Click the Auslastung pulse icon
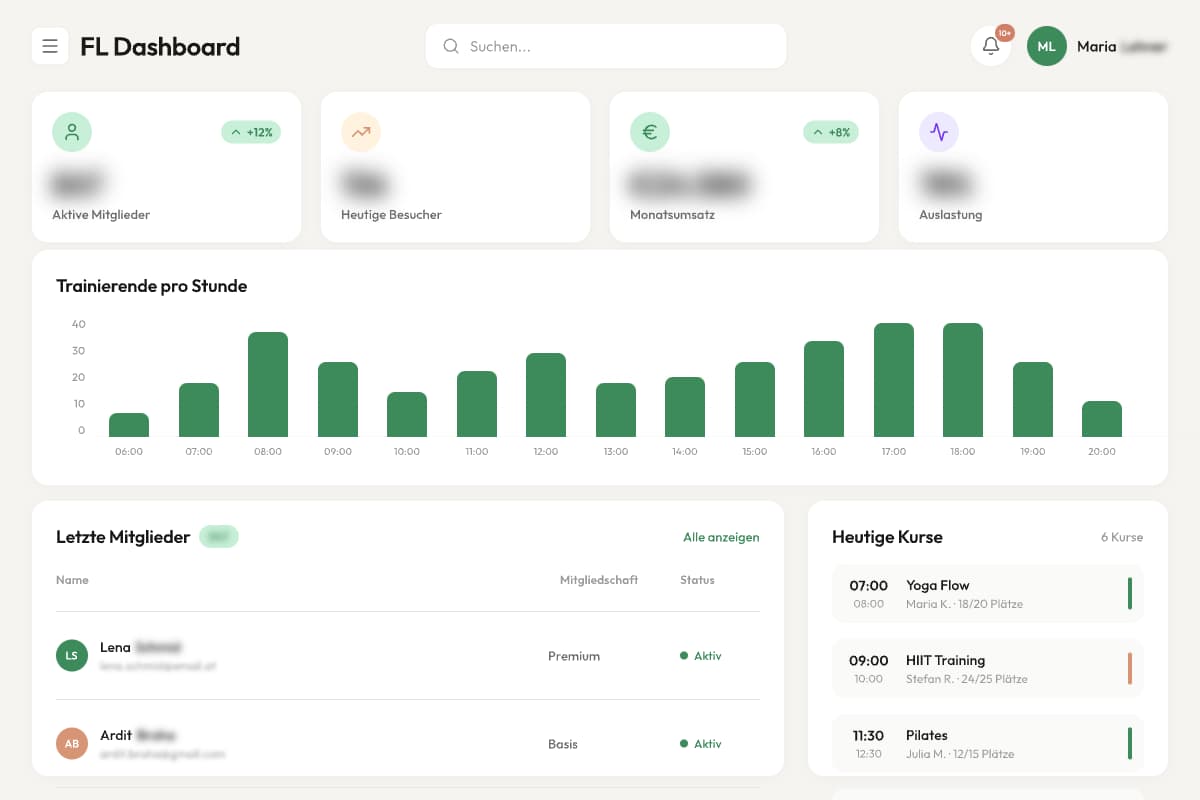Screen dimensions: 1200x800 (x=938, y=131)
